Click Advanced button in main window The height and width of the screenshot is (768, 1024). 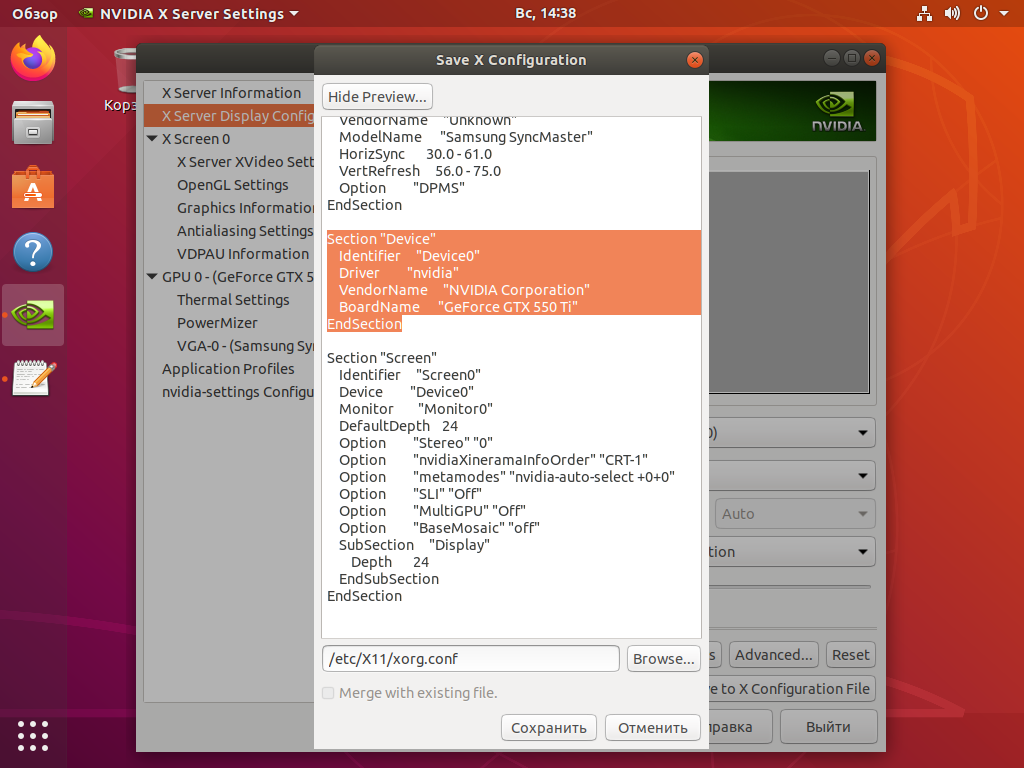774,655
